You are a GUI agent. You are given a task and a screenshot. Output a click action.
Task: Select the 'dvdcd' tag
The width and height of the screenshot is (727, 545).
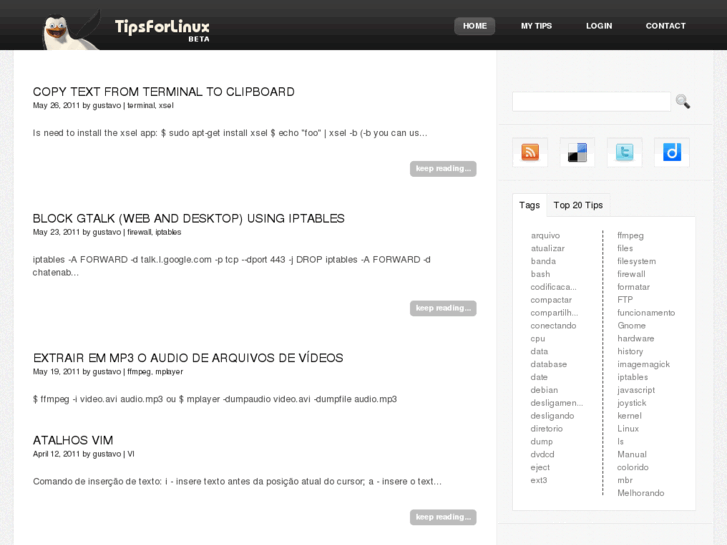542,455
